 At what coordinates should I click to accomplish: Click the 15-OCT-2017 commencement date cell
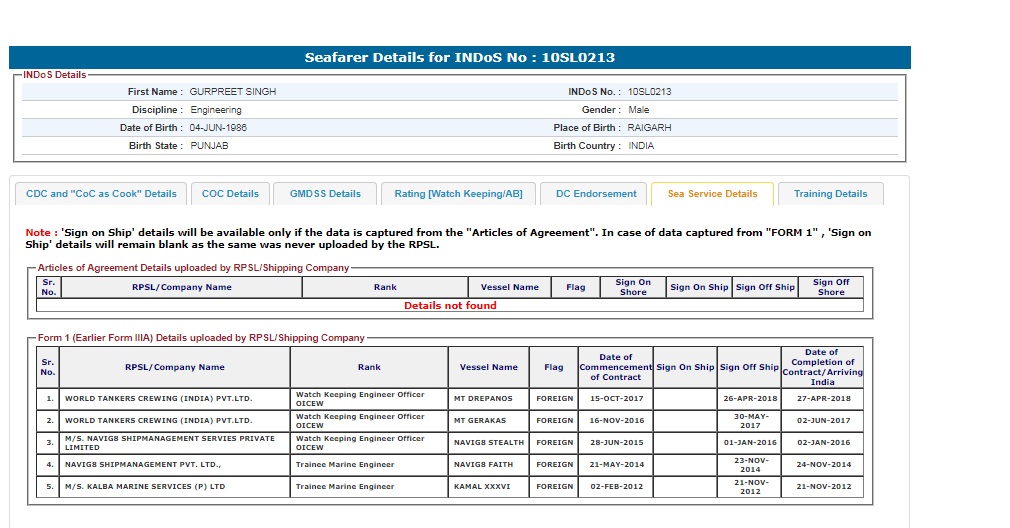(615, 398)
